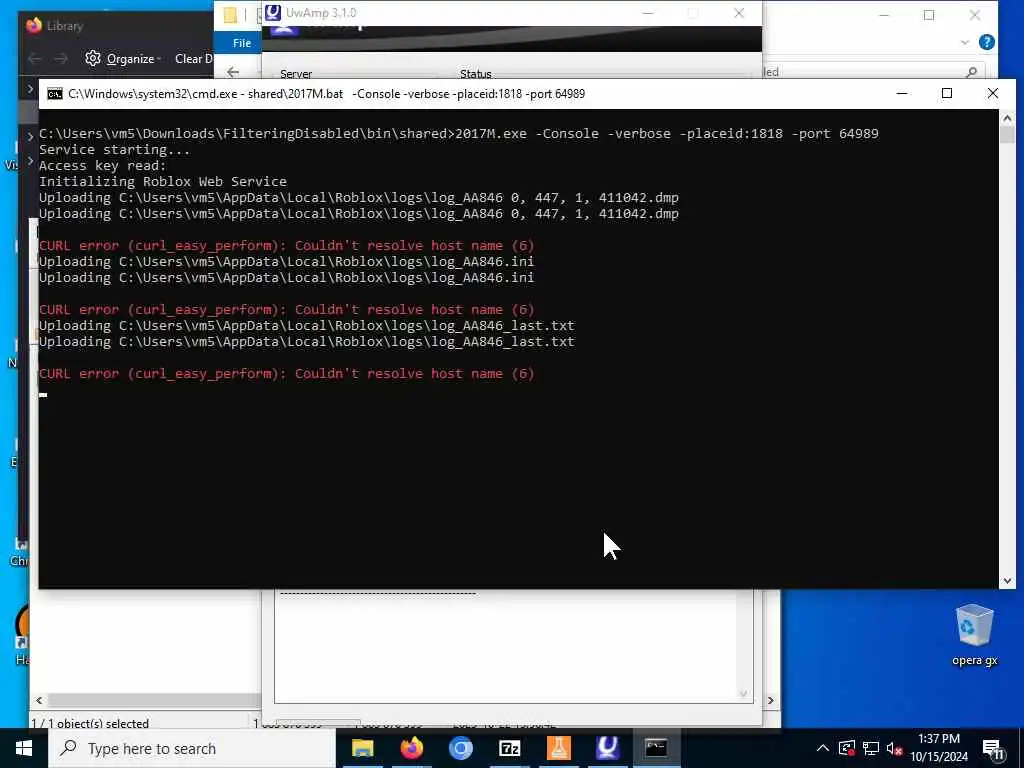Maximize the cmd console window

tap(947, 93)
